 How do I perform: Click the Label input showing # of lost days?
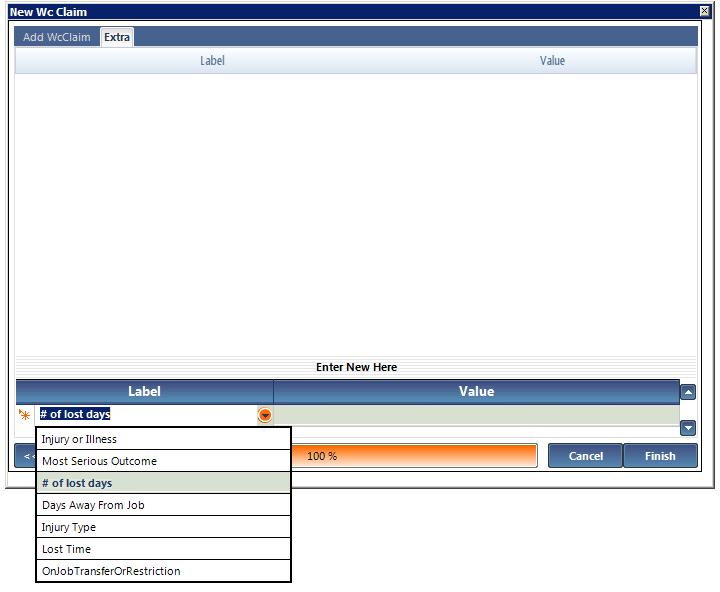click(x=146, y=415)
